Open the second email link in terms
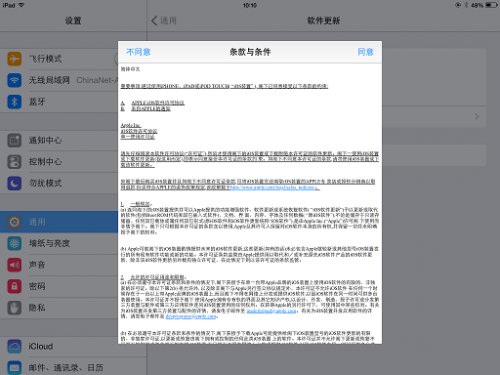Screen dimensions: 500x375 point(191,316)
